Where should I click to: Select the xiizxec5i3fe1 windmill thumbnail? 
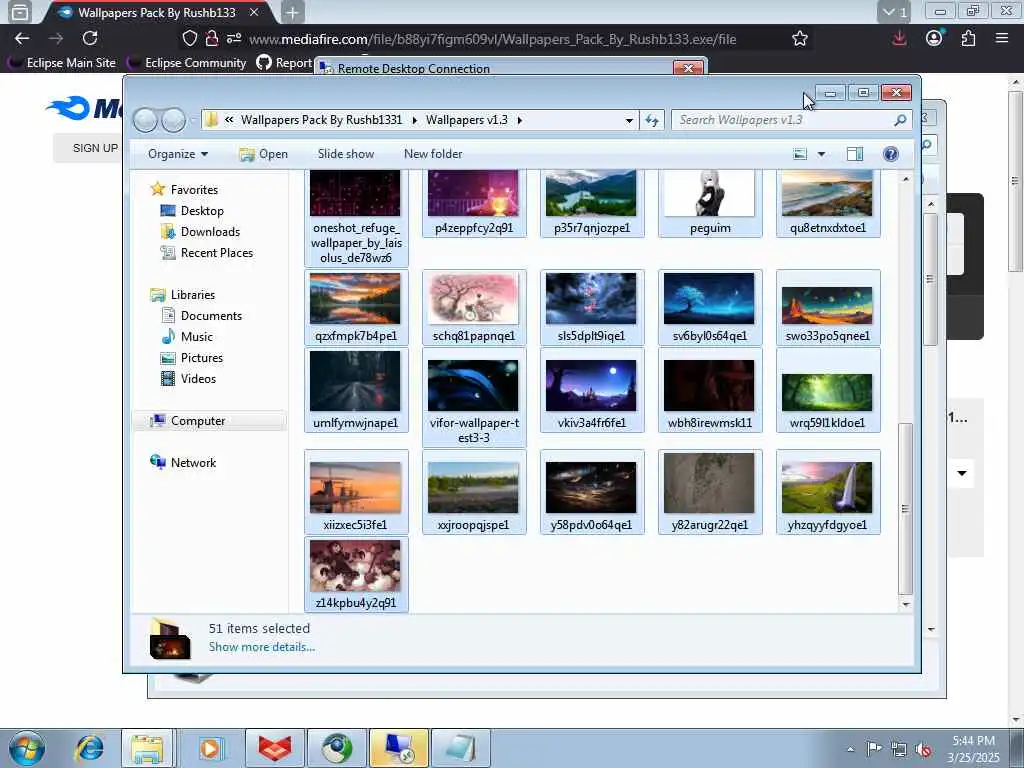point(356,491)
